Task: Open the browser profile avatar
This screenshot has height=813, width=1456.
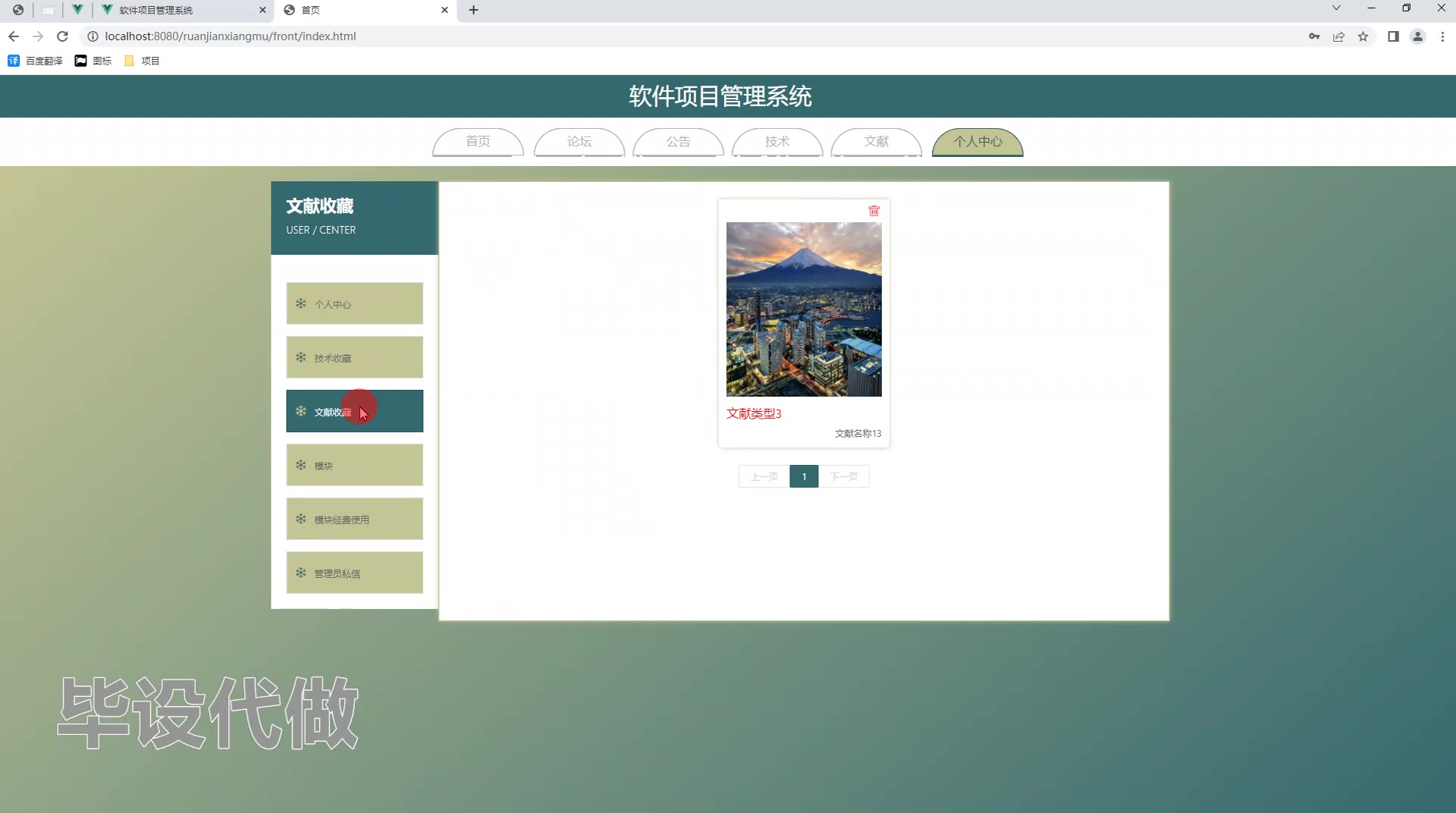Action: (x=1417, y=36)
